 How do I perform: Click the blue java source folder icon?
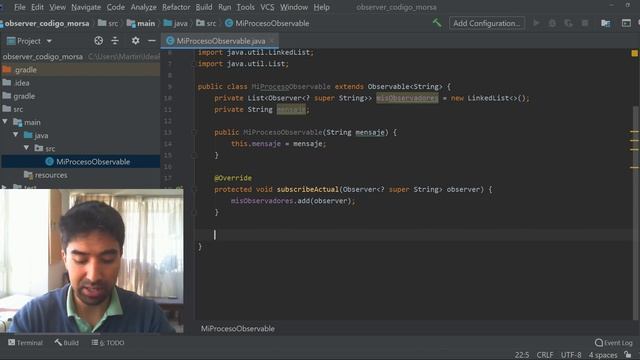tap(28, 135)
